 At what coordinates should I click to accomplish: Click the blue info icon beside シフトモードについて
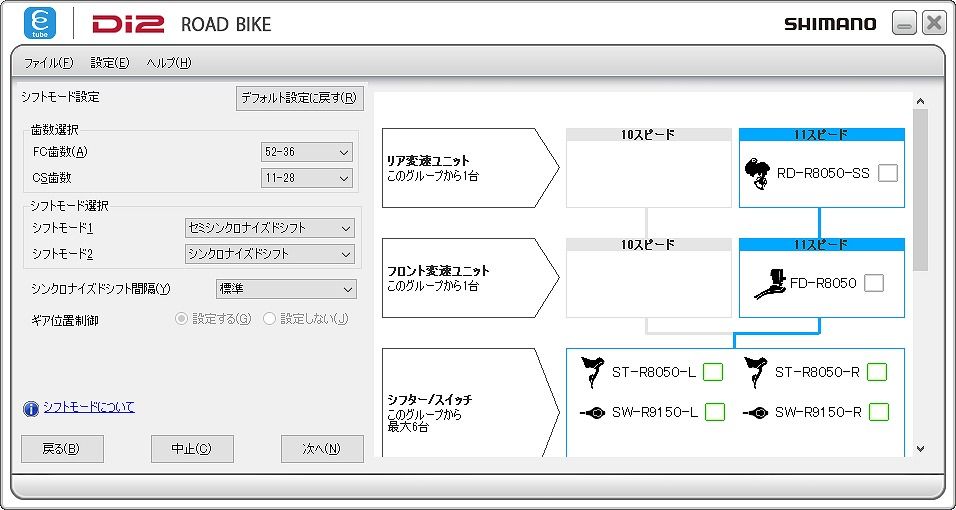pos(30,408)
